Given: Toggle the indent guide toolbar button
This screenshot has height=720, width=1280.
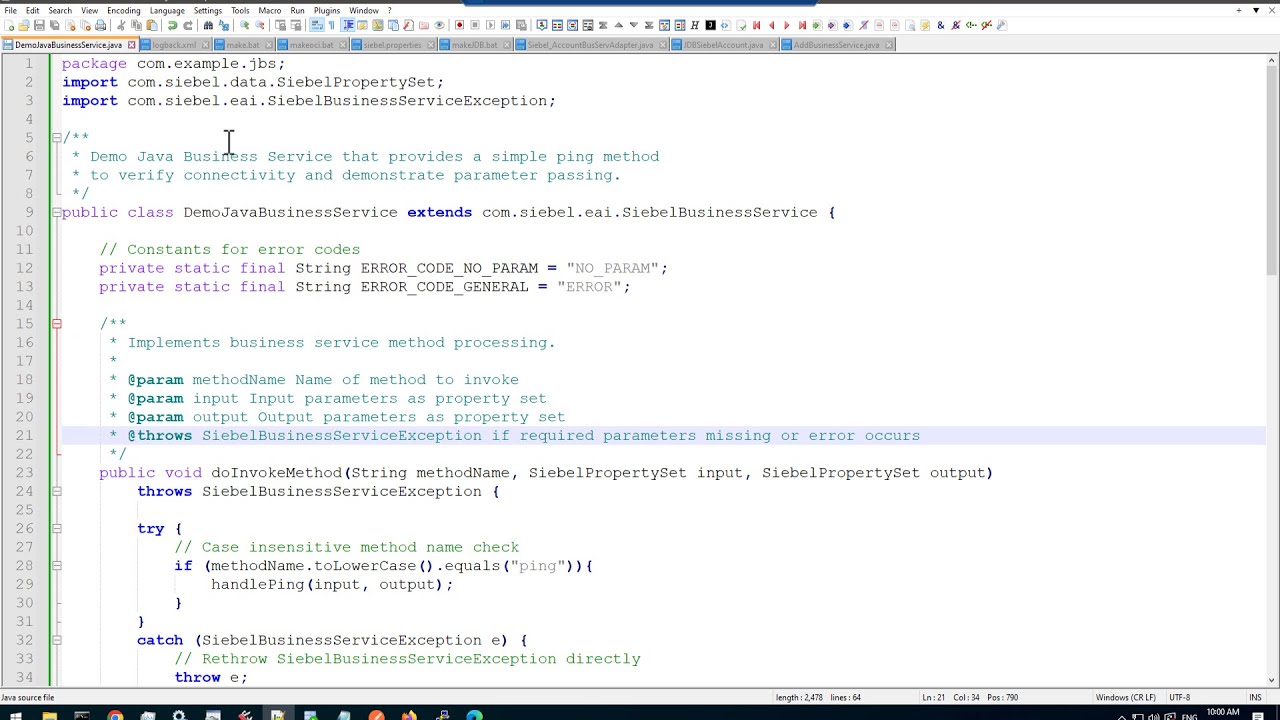Looking at the screenshot, I should tap(348, 25).
